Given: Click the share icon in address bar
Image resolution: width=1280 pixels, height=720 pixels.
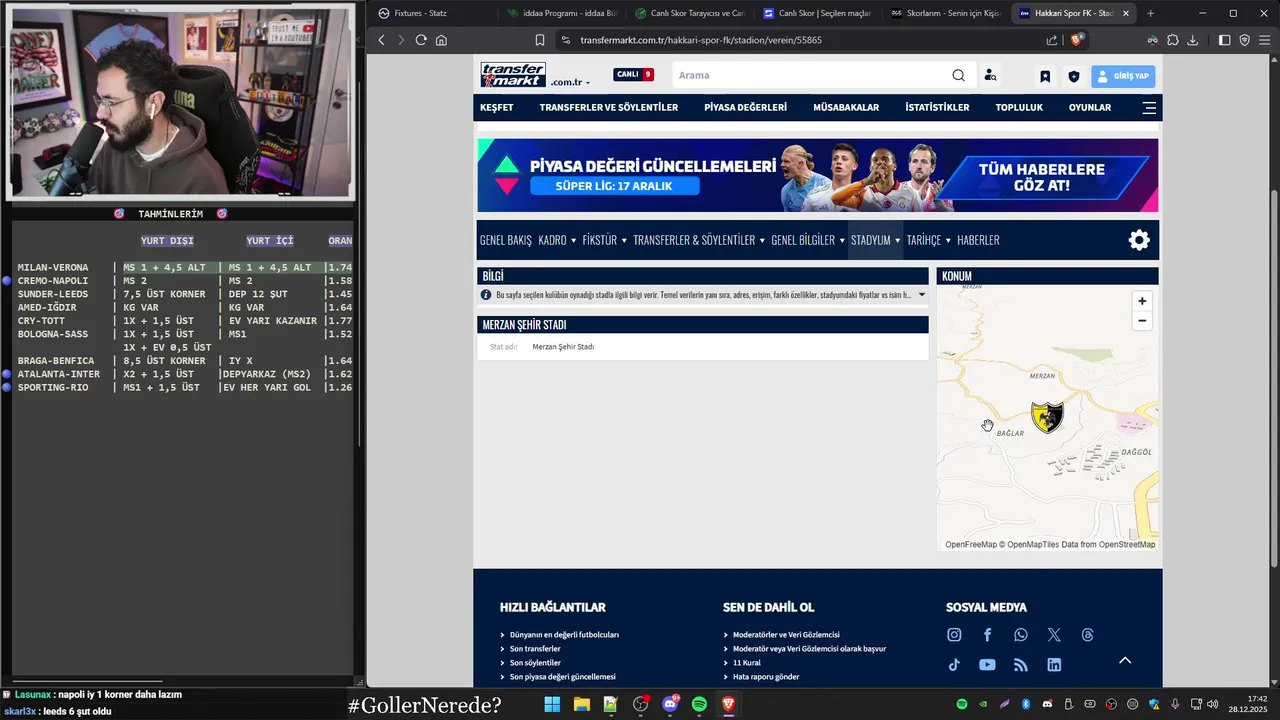Looking at the screenshot, I should pyautogui.click(x=1052, y=40).
